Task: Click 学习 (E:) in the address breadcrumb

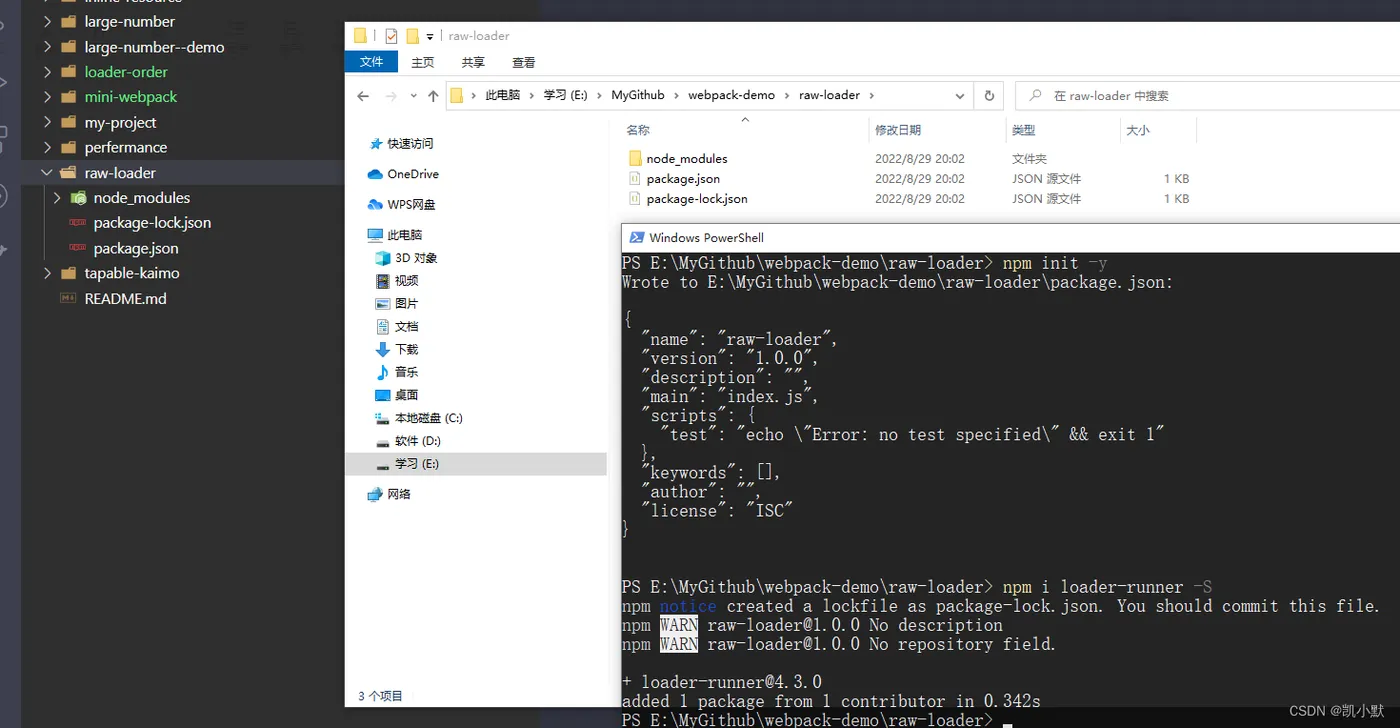Action: point(565,95)
